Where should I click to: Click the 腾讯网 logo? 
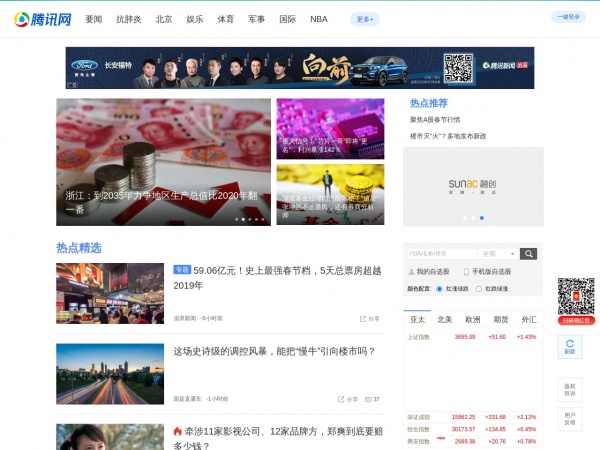42,19
